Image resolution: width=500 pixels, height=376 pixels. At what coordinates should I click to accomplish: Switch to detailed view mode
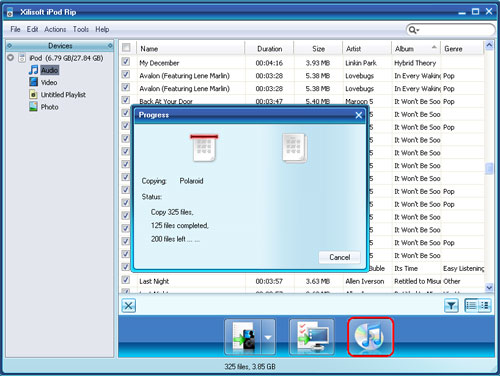[x=484, y=305]
